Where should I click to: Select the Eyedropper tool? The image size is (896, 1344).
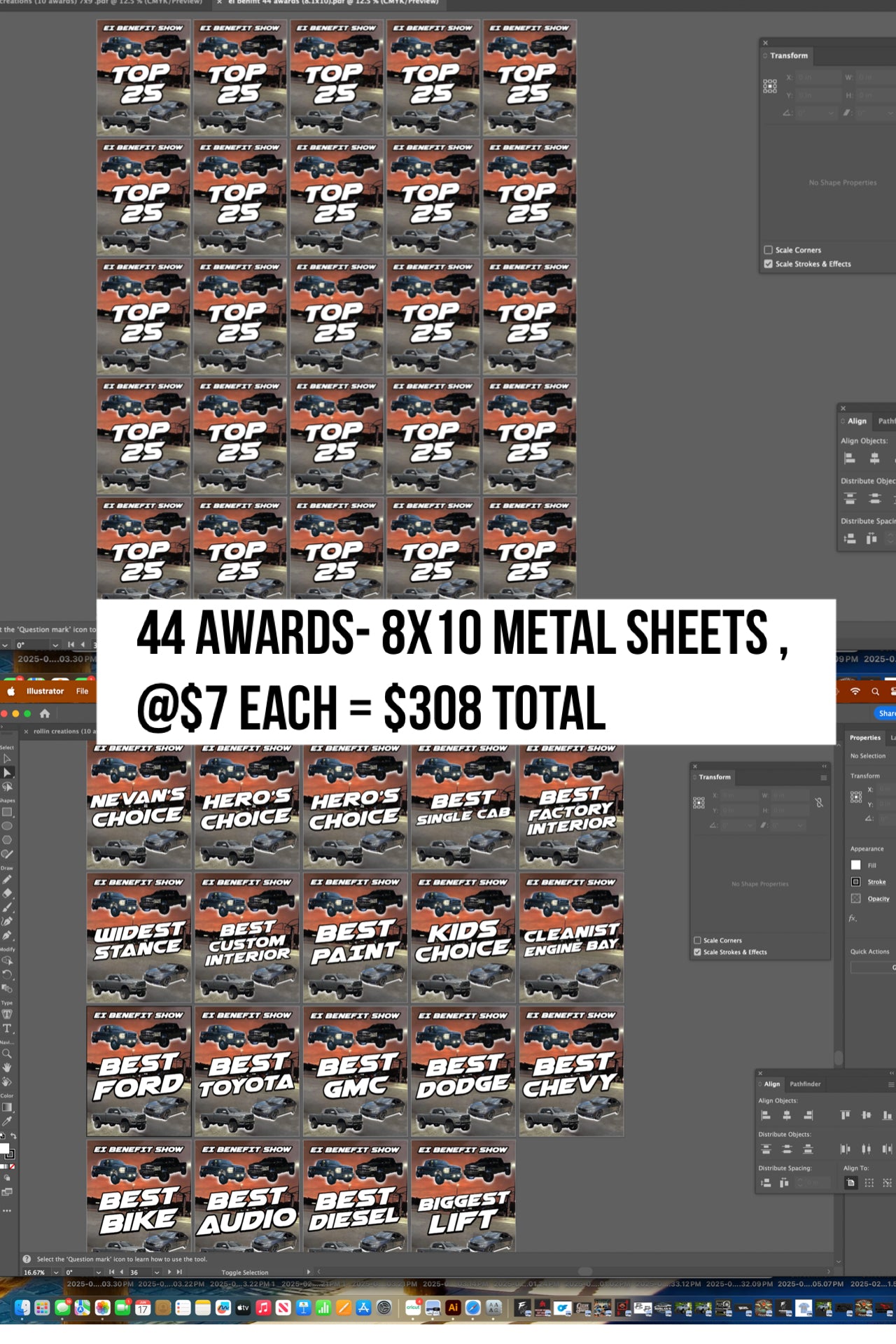click(x=7, y=1121)
